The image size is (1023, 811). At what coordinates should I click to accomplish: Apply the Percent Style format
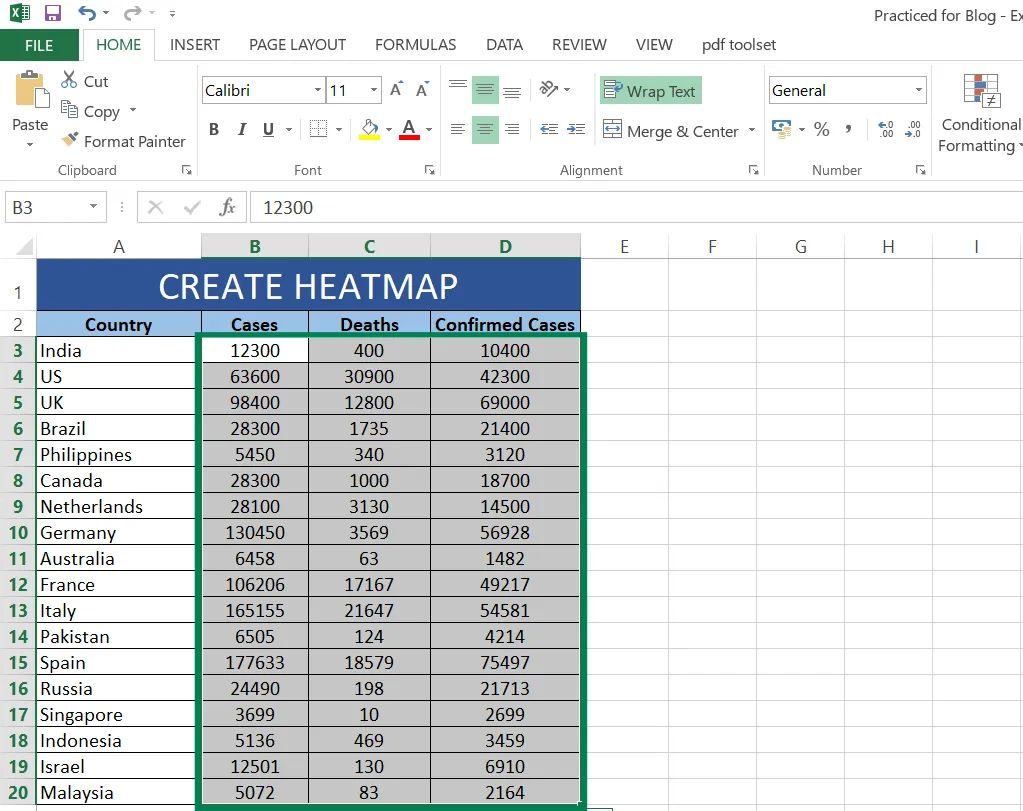point(821,129)
